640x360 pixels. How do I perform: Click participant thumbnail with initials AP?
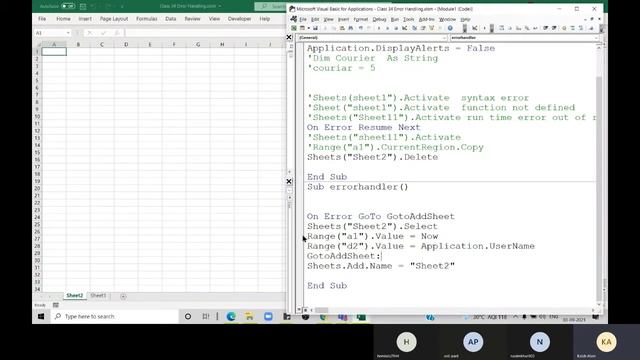(x=473, y=342)
